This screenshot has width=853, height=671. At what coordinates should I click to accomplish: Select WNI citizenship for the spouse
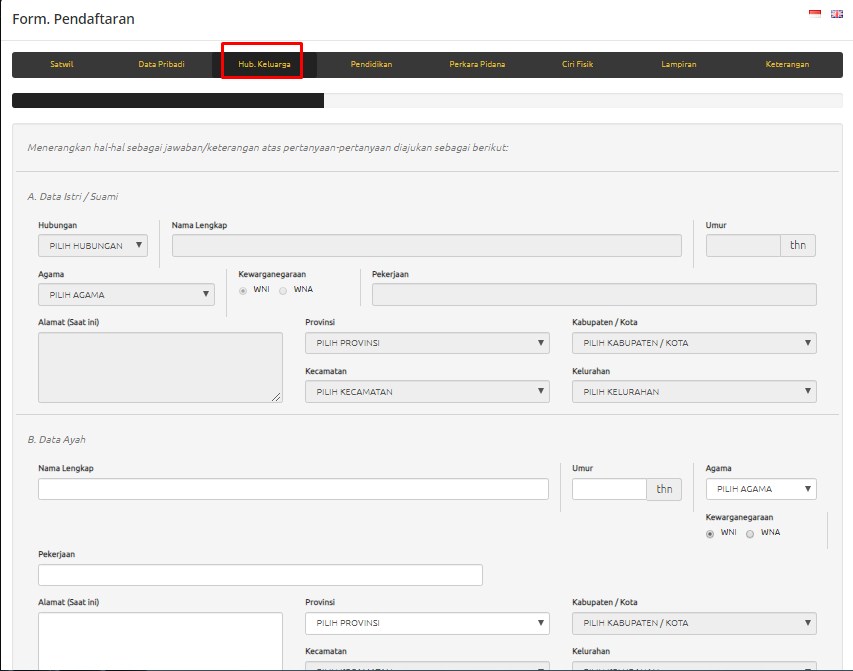coord(242,289)
